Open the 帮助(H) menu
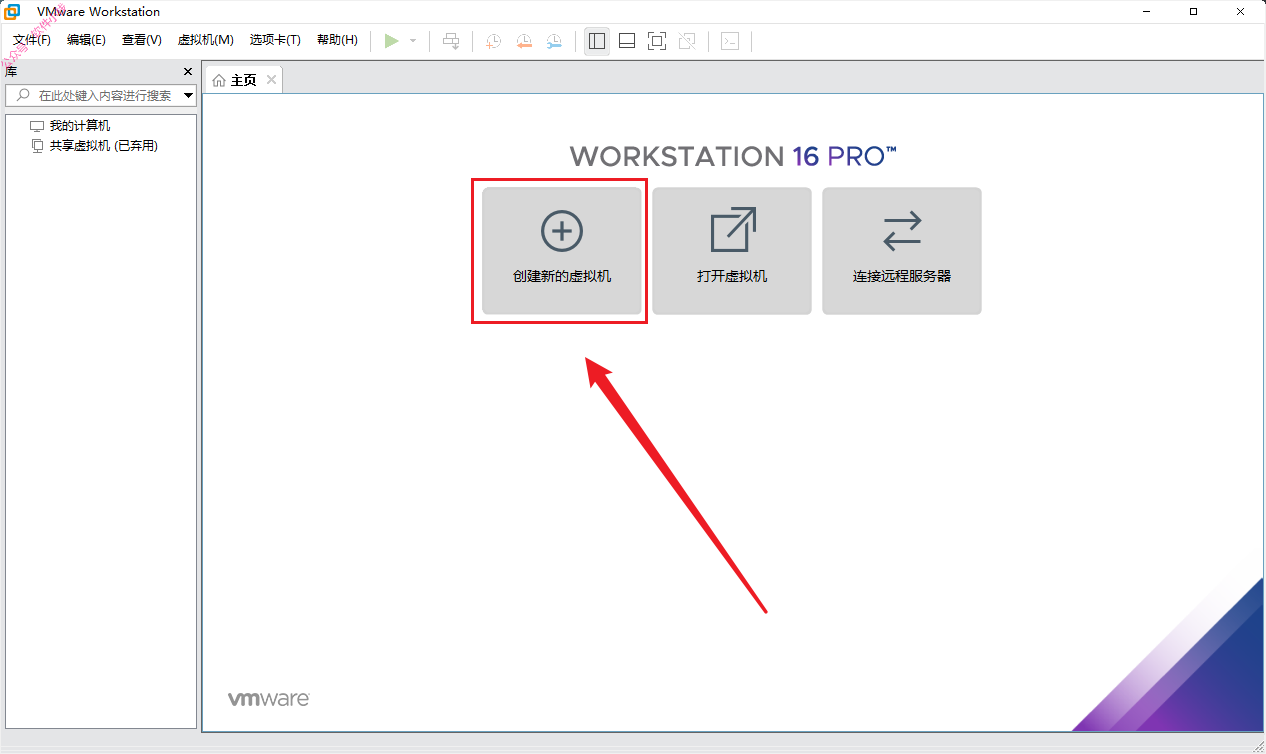The width and height of the screenshot is (1266, 754). pyautogui.click(x=337, y=40)
